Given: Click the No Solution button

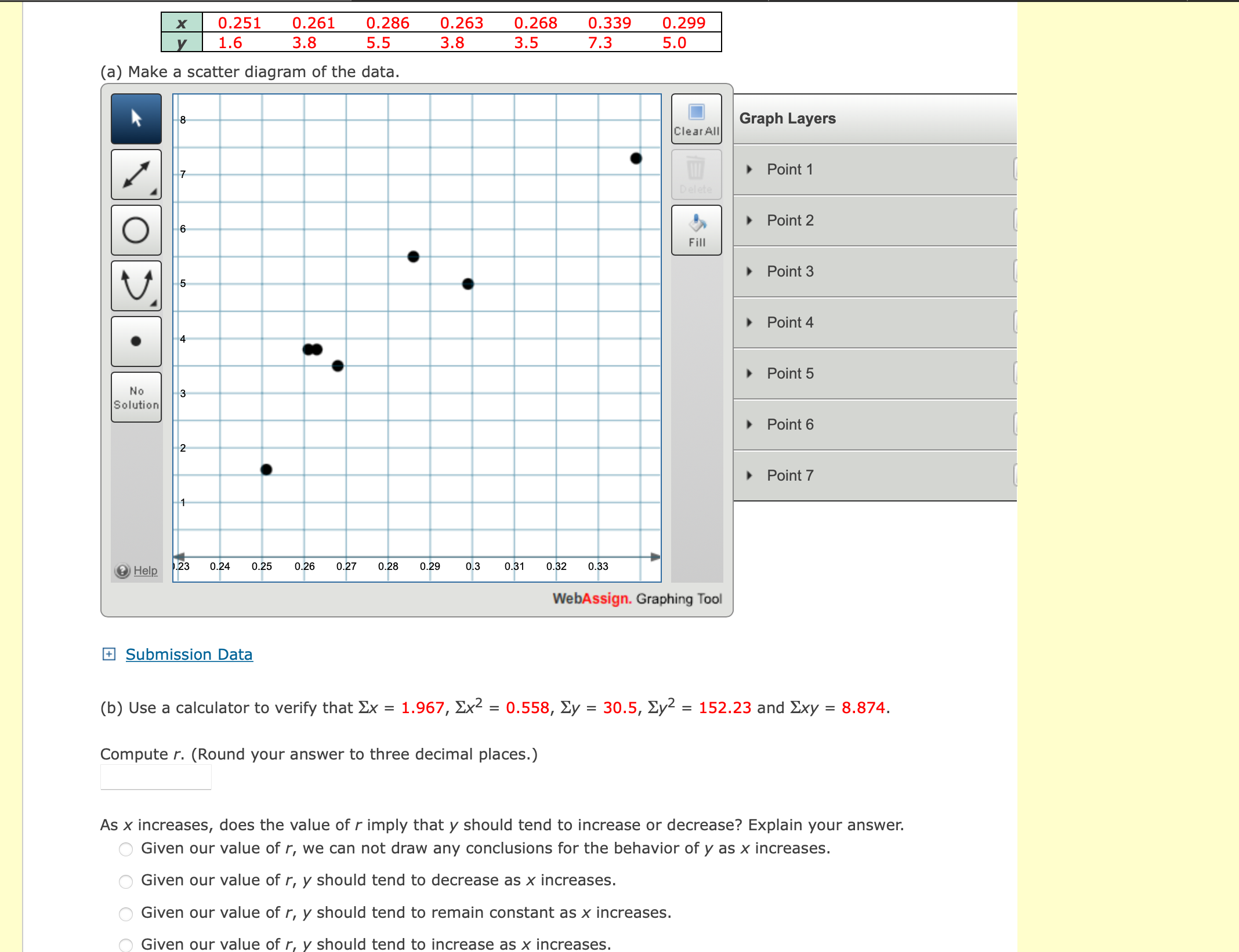Looking at the screenshot, I should pyautogui.click(x=135, y=397).
